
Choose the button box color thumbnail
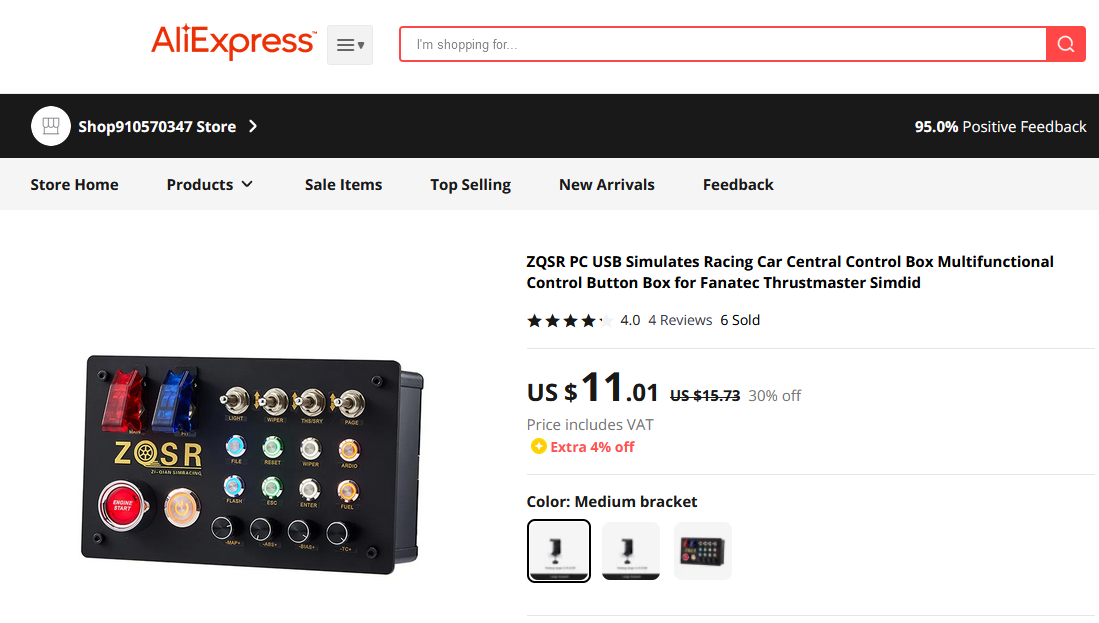(x=702, y=551)
